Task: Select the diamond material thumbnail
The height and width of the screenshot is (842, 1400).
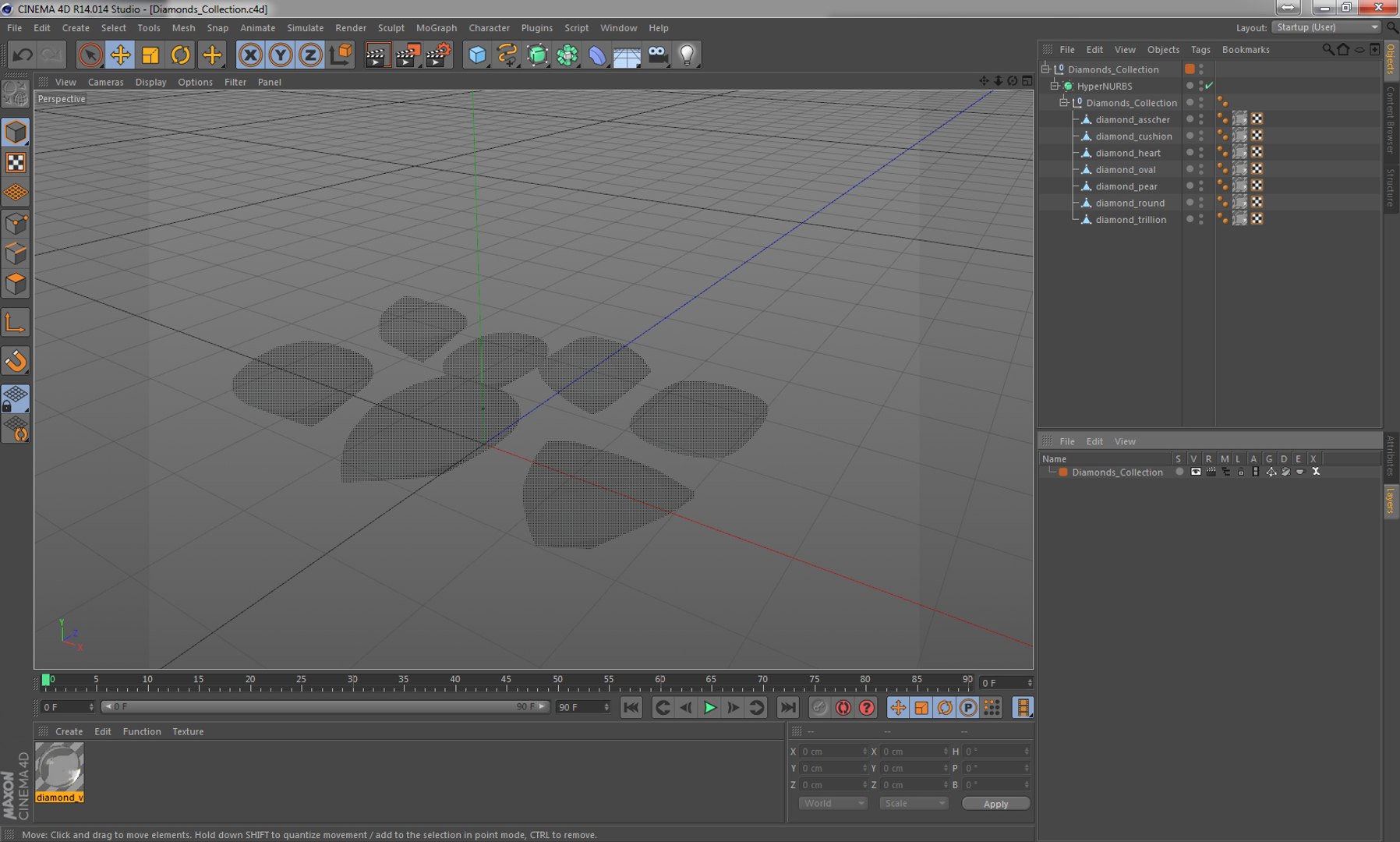Action: (x=59, y=772)
